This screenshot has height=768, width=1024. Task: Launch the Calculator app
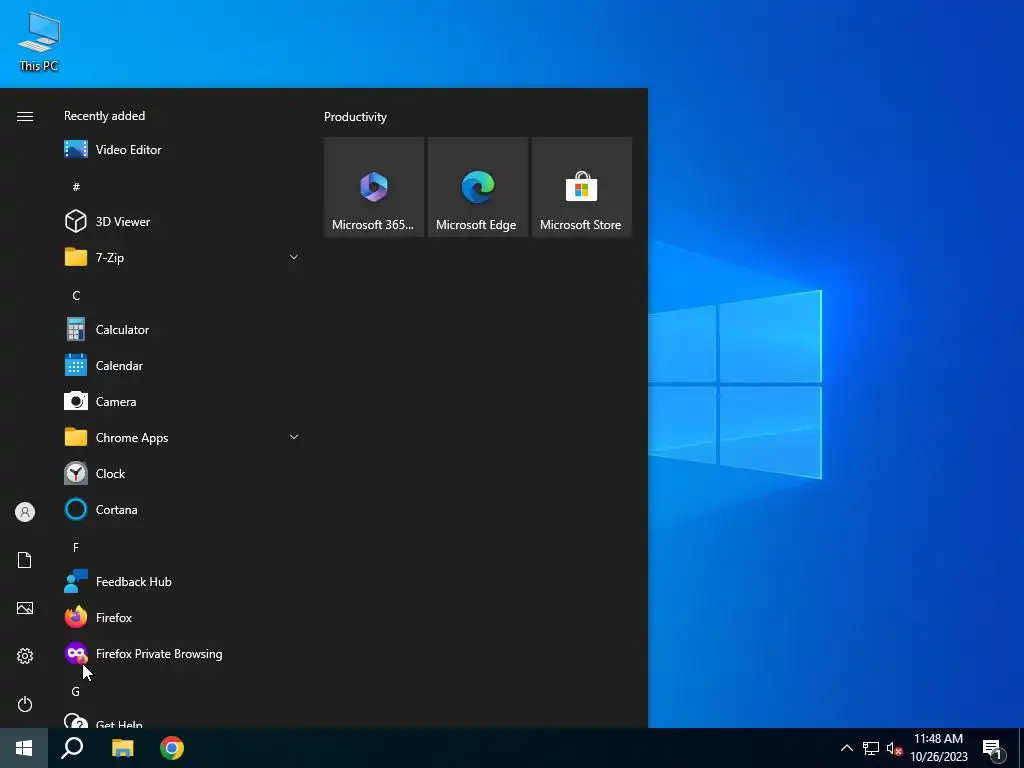coord(182,330)
